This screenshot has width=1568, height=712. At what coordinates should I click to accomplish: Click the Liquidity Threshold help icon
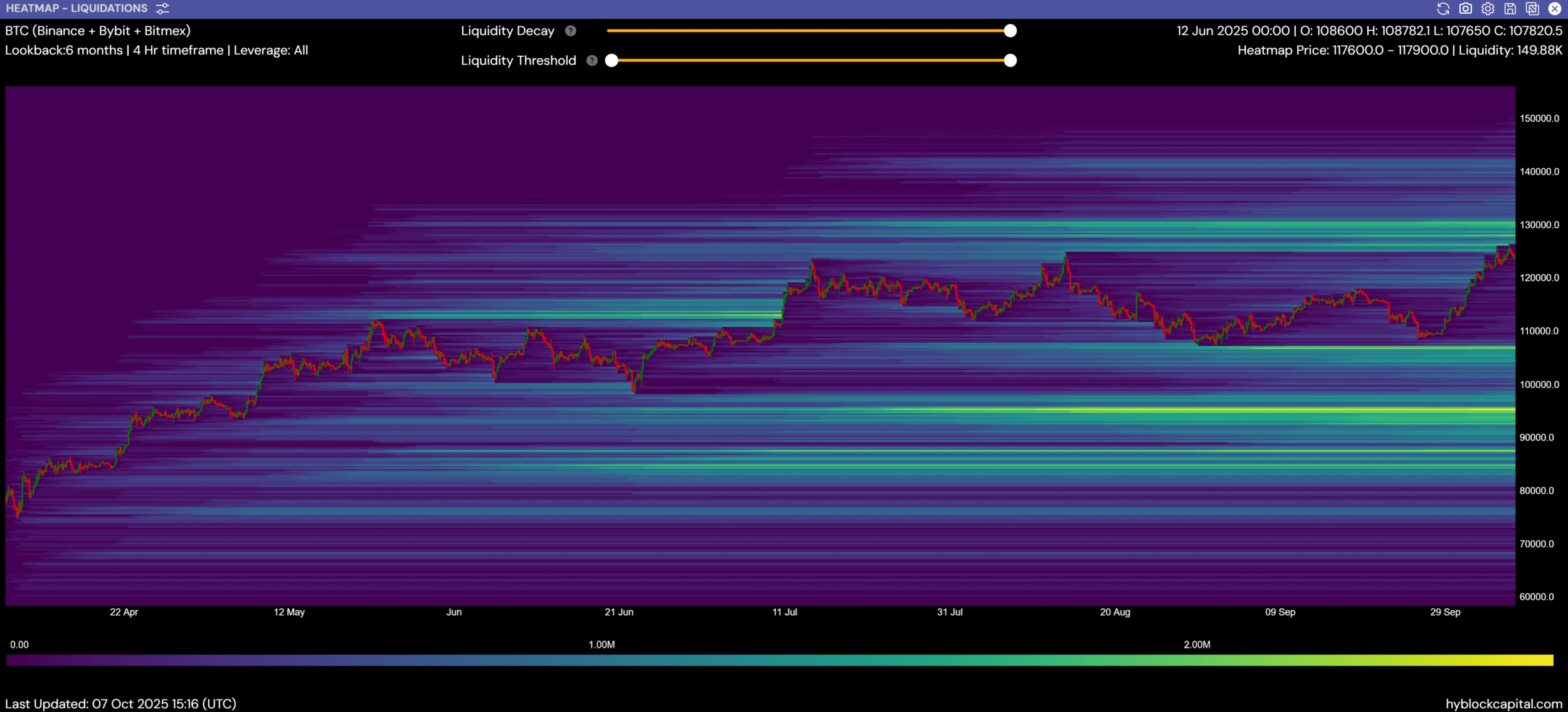(x=591, y=60)
